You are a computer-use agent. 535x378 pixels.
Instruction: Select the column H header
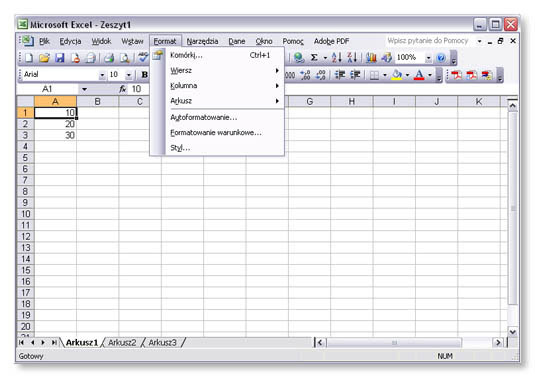(351, 101)
